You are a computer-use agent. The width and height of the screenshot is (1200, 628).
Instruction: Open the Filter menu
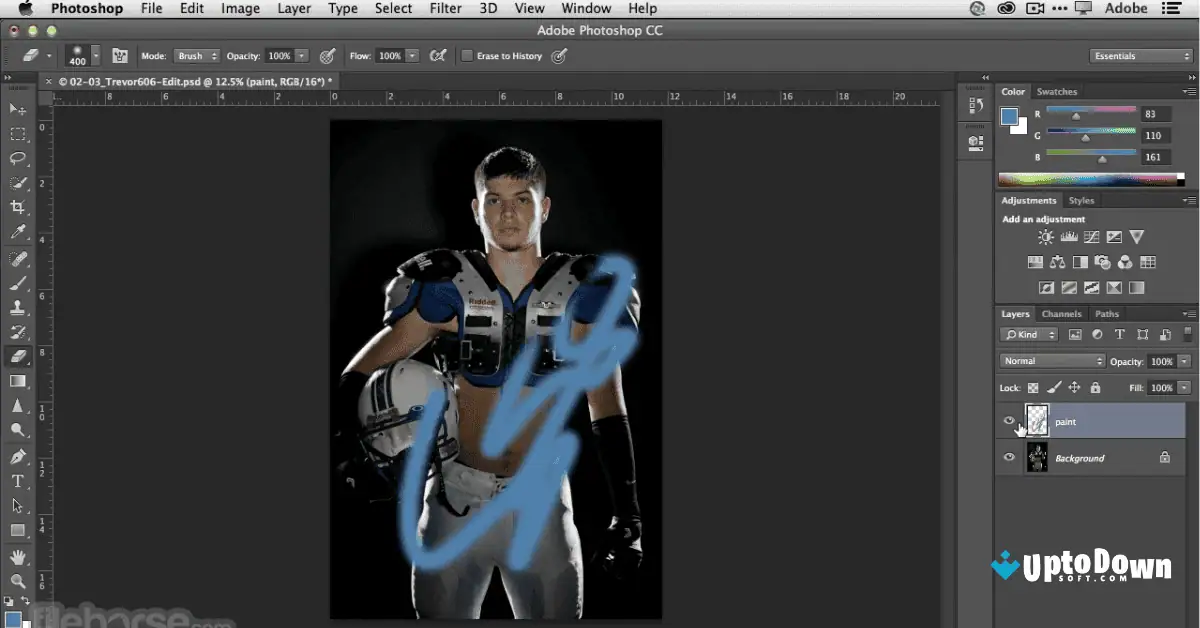[x=445, y=9]
